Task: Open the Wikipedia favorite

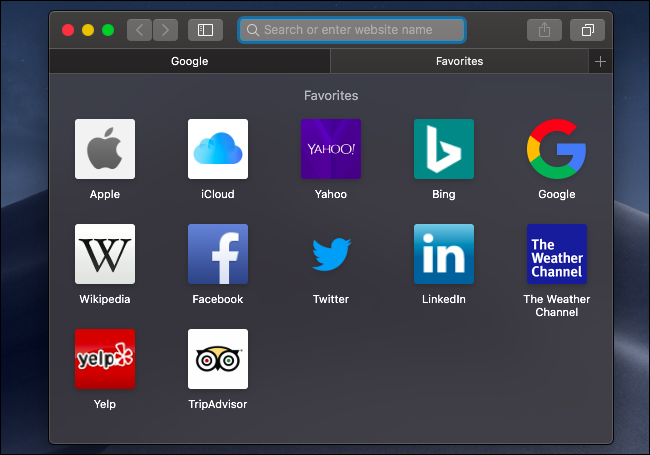Action: coord(105,254)
